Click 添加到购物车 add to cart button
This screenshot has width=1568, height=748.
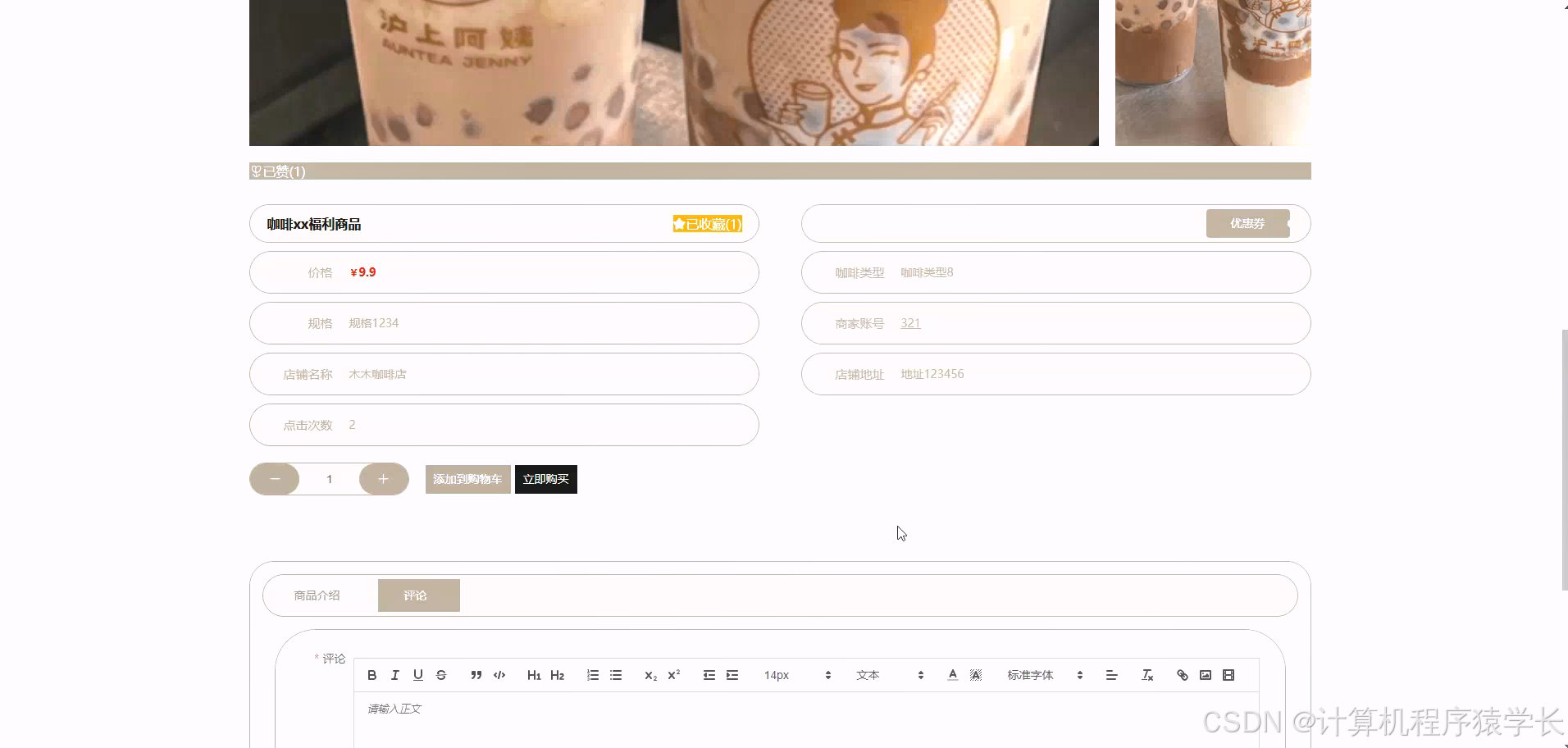tap(467, 479)
